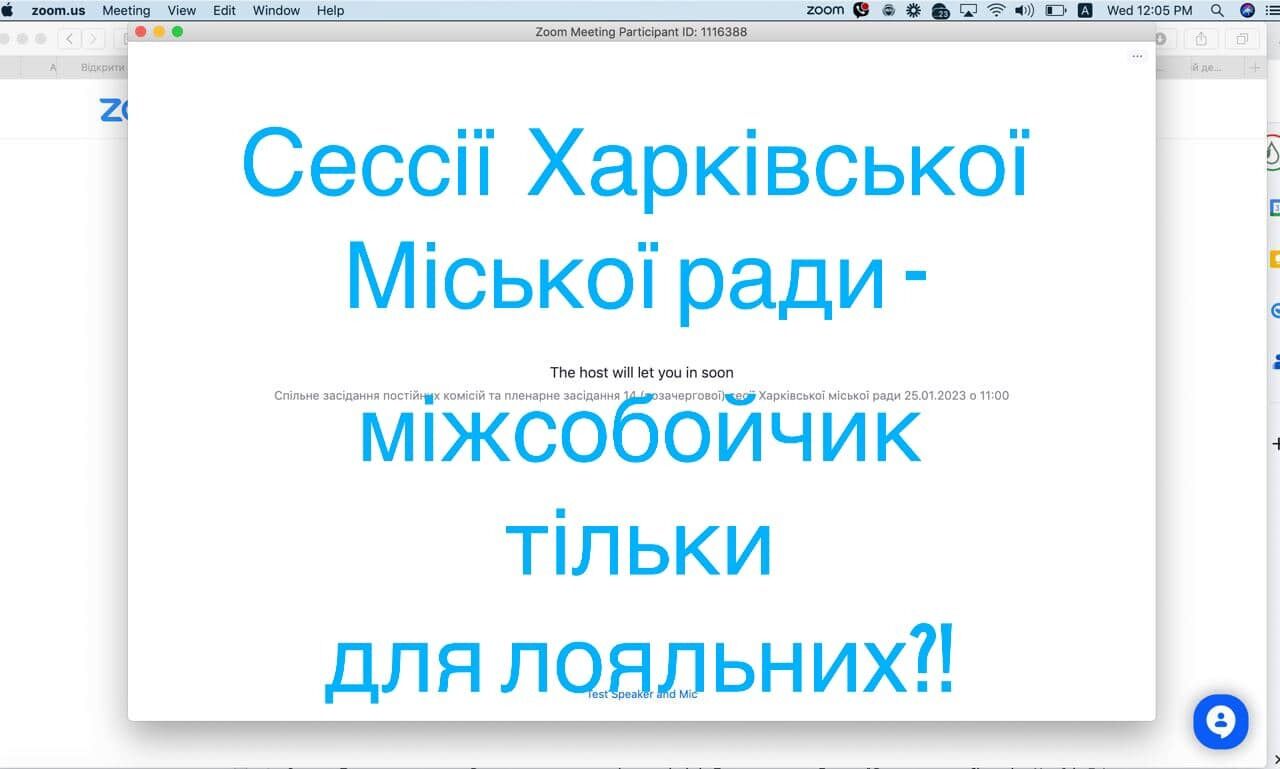Click the Test Speaker and Mic link
The image size is (1280, 769).
point(642,694)
